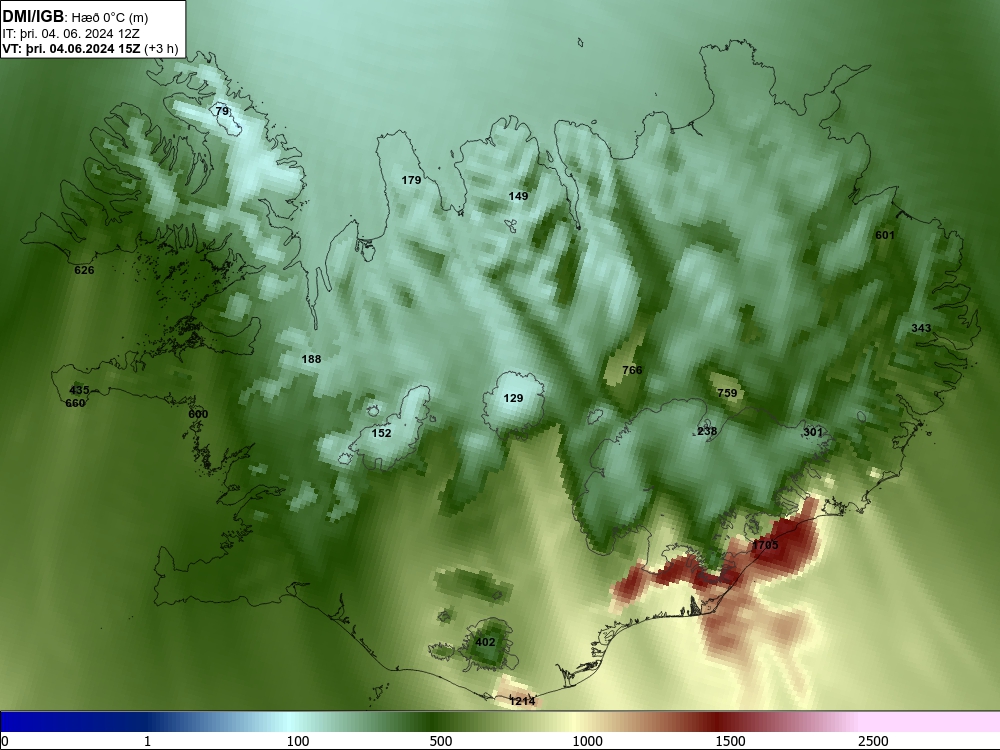This screenshot has width=1000, height=750.
Task: Click the legend tick label 100
Action: 298,741
